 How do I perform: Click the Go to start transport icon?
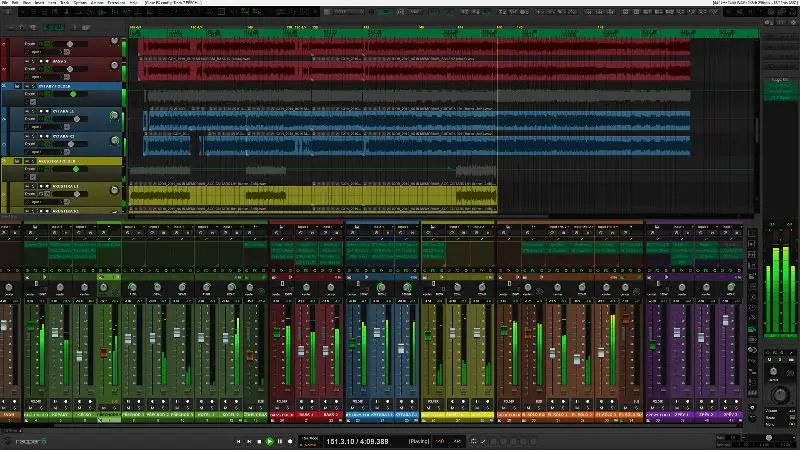[238, 441]
